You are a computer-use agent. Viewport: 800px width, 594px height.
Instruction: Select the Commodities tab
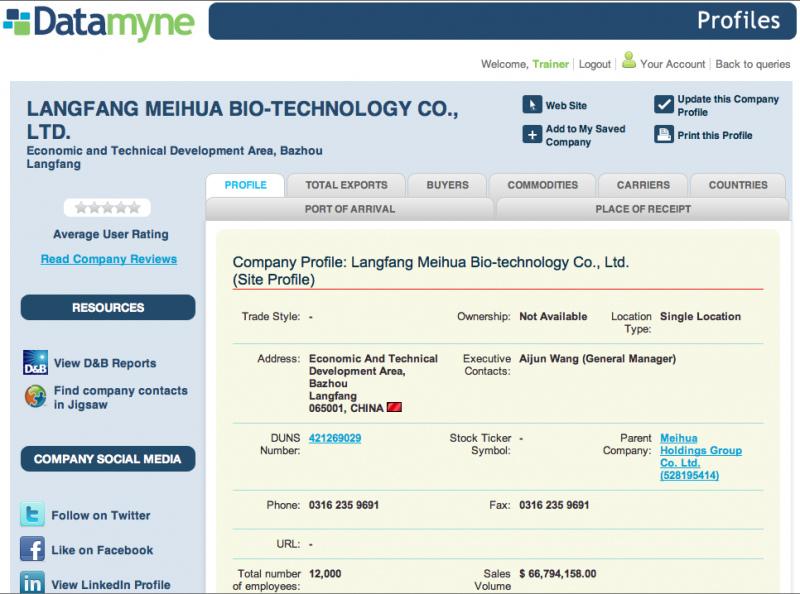pos(542,185)
